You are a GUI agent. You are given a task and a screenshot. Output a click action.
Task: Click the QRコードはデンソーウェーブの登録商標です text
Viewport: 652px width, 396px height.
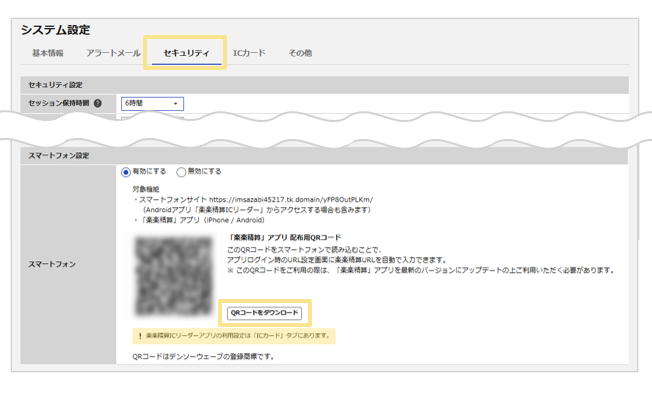pos(203,356)
